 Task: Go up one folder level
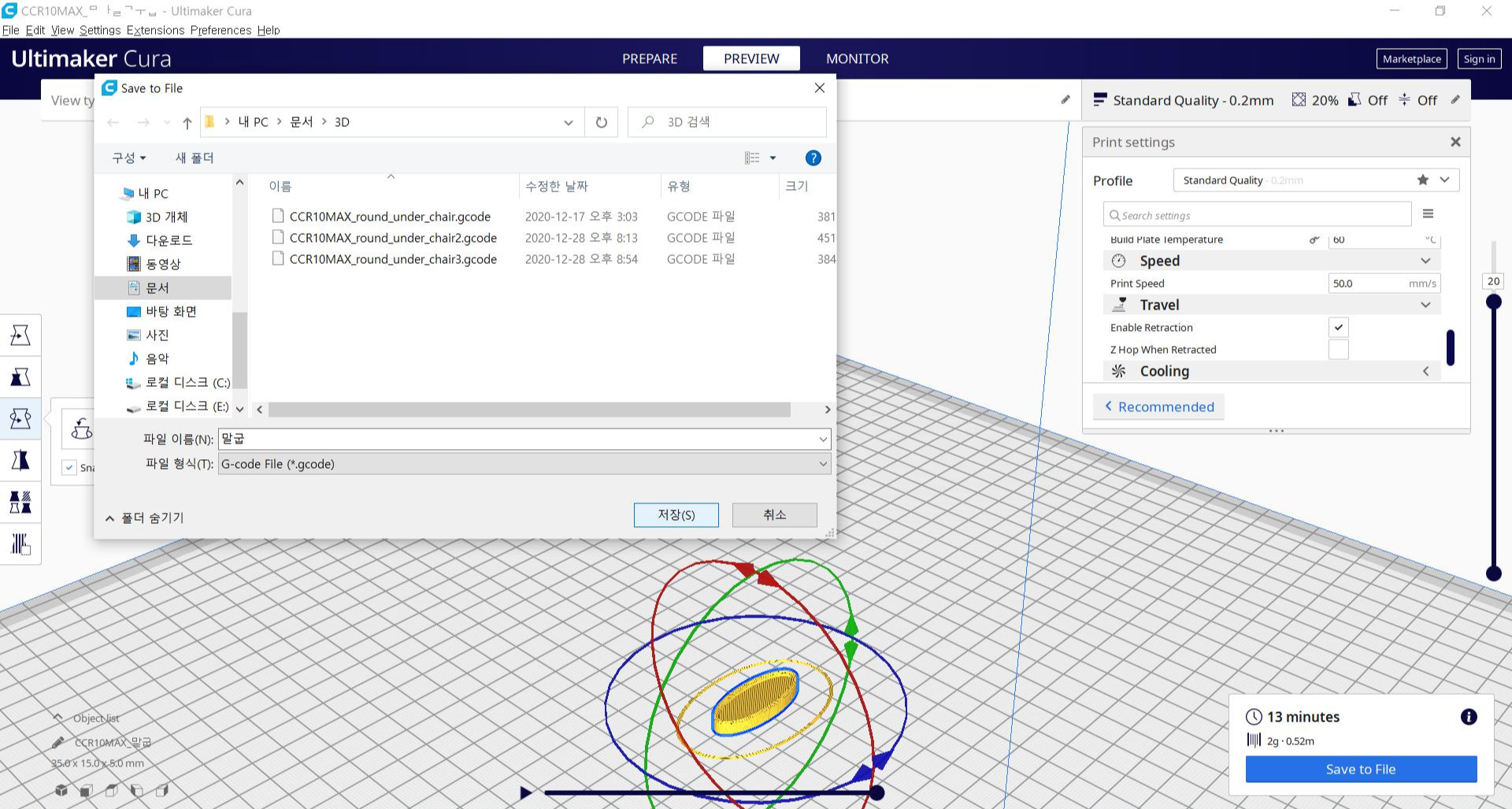point(187,122)
